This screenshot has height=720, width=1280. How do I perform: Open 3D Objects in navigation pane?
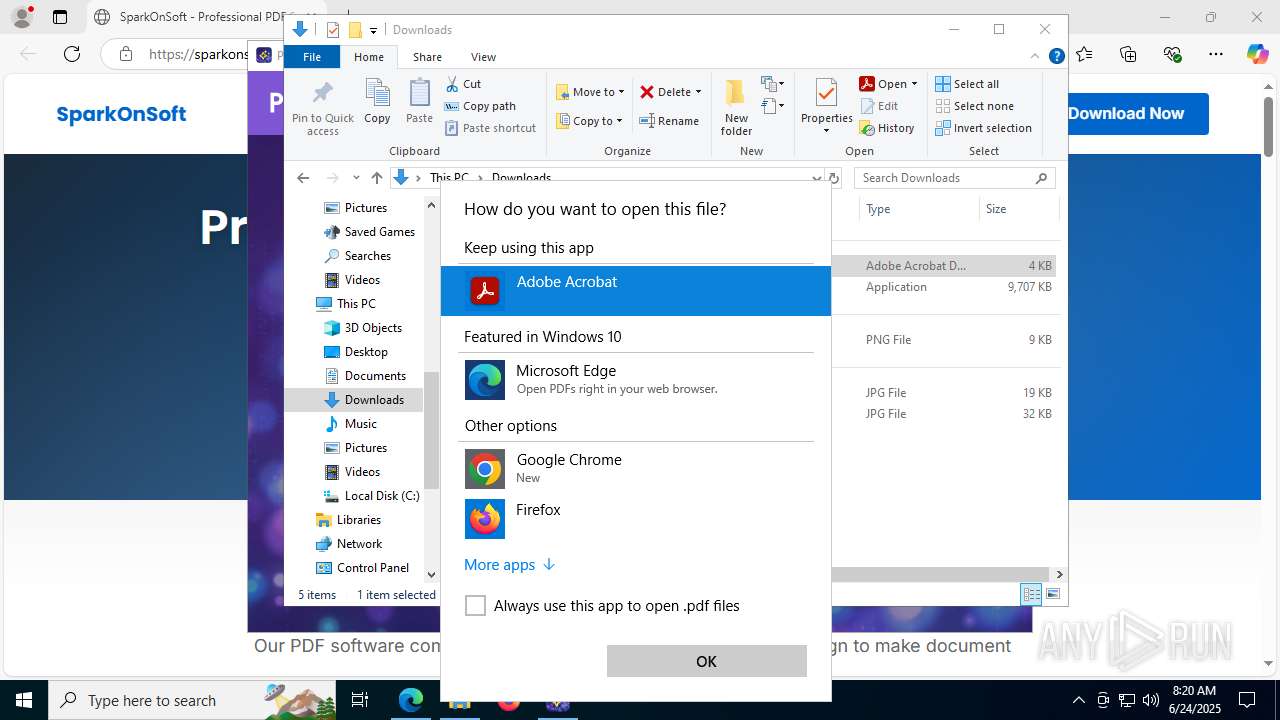click(x=363, y=328)
